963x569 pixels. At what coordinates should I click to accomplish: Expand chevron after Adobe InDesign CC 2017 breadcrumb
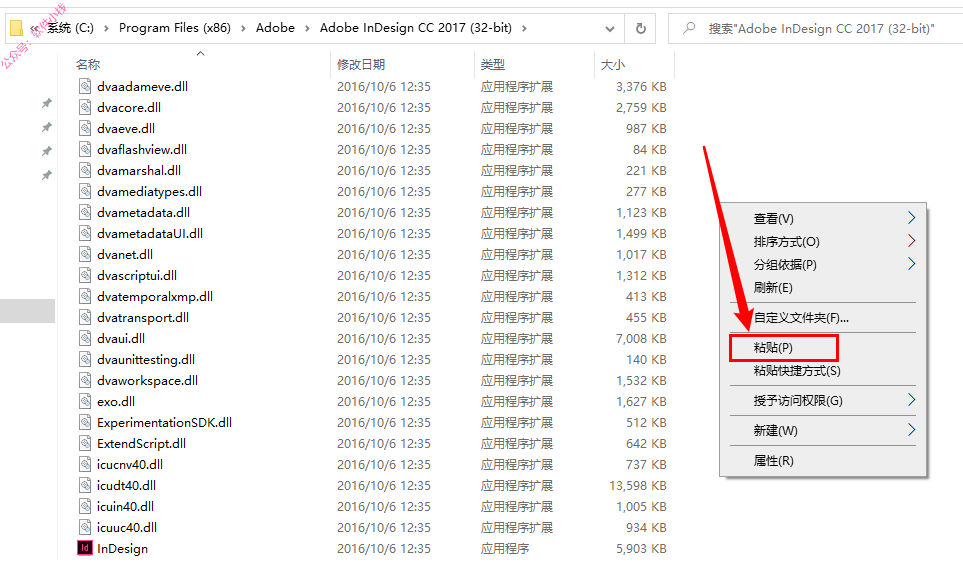(524, 28)
